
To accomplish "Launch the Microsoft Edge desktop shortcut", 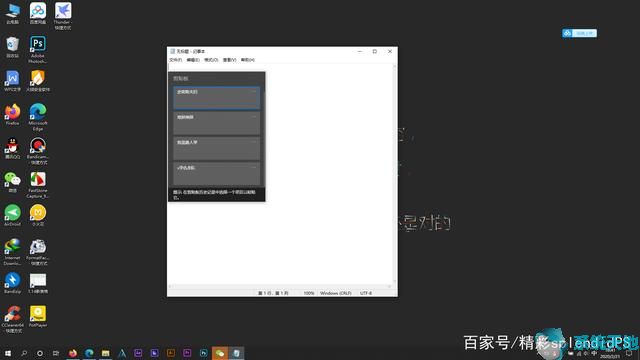I will click(x=38, y=117).
